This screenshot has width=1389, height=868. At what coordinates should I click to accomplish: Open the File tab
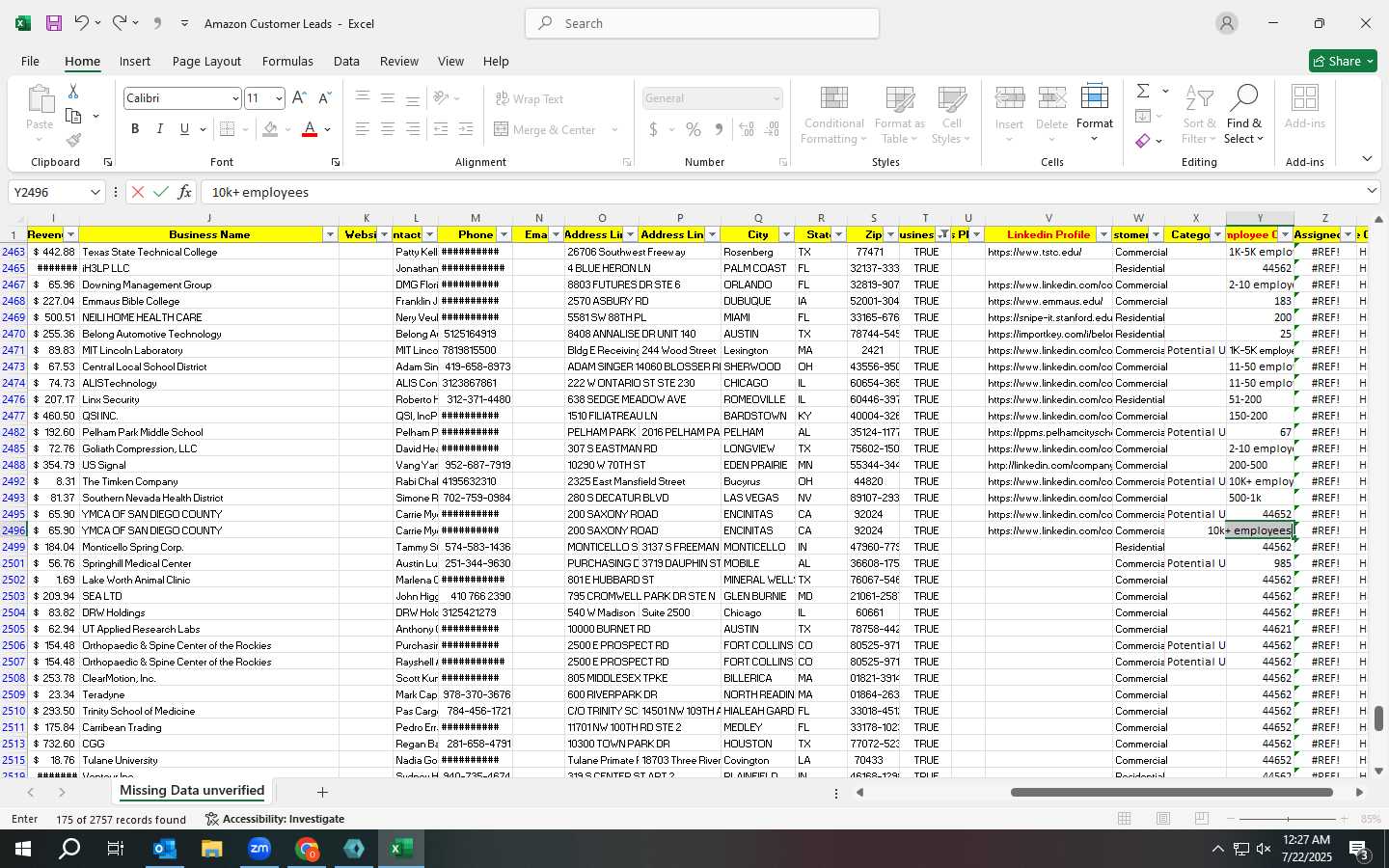[30, 61]
